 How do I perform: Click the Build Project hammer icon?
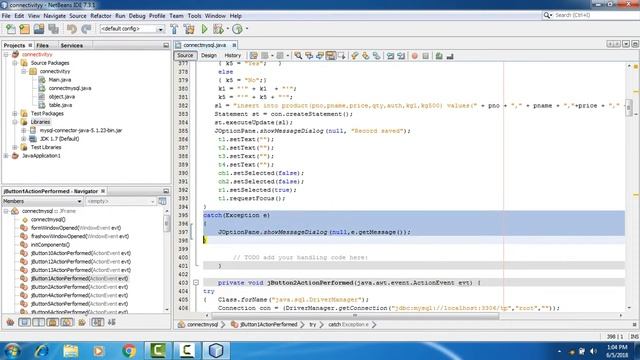point(174,29)
